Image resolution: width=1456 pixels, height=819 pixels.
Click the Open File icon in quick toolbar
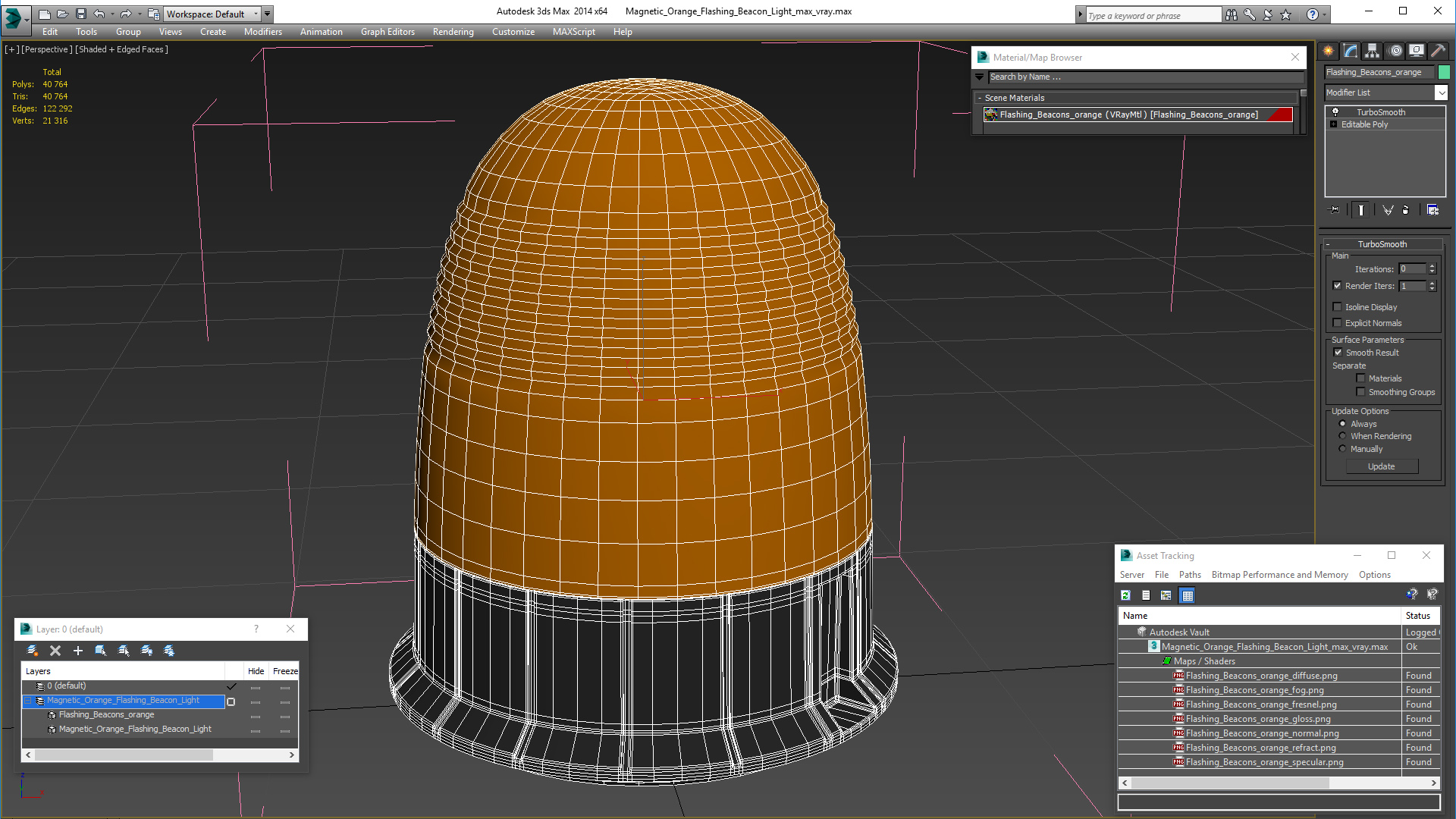pyautogui.click(x=62, y=14)
